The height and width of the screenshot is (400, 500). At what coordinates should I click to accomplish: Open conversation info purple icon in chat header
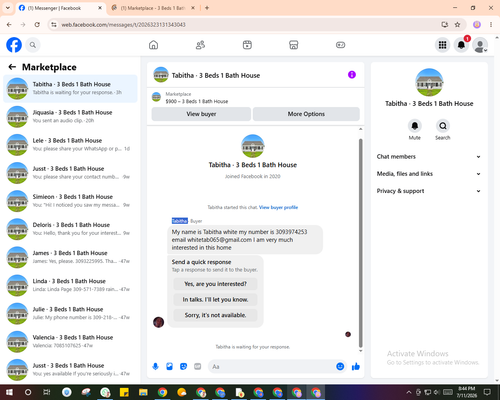coord(352,75)
